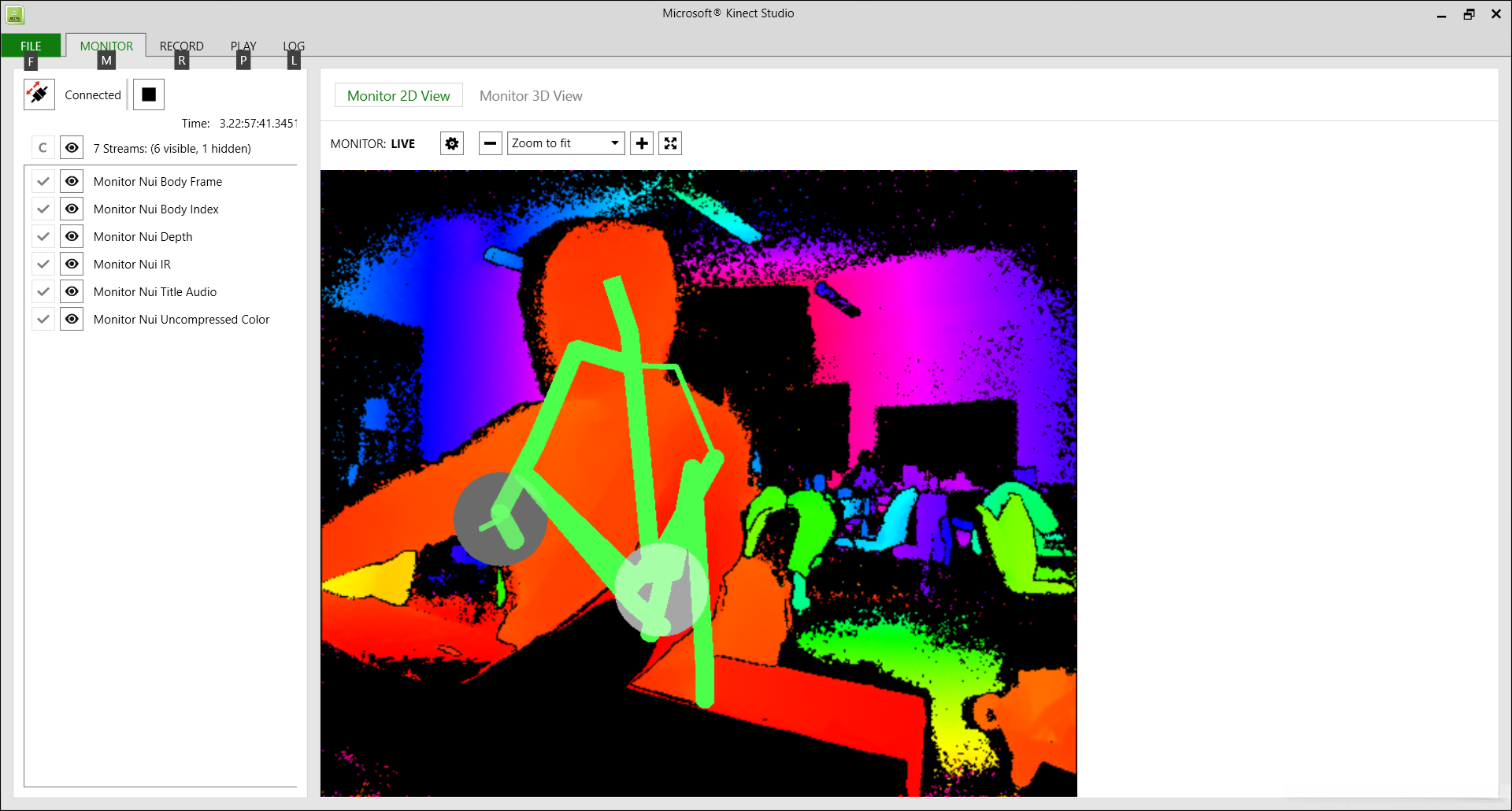Switch to Monitor 3D View tab
The width and height of the screenshot is (1512, 811).
(531, 96)
